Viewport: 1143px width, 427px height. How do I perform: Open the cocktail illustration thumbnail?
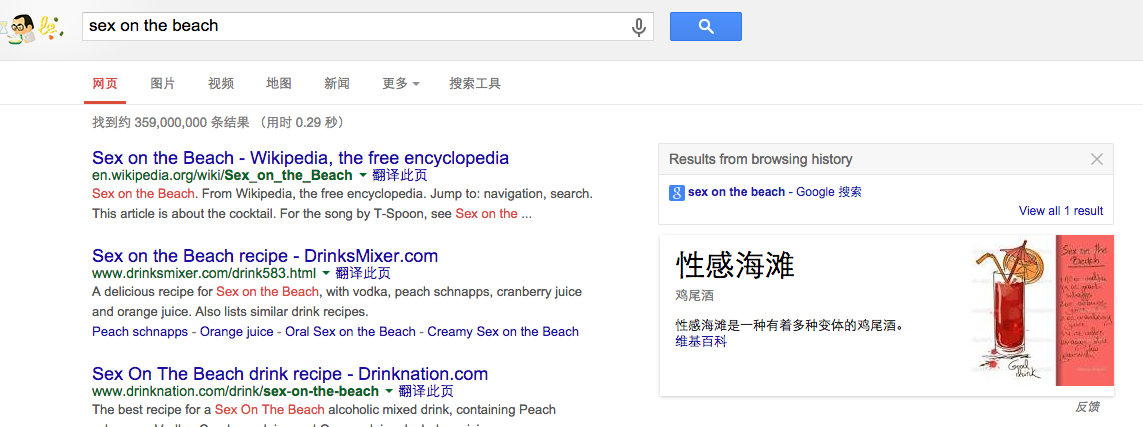[x=1042, y=311]
